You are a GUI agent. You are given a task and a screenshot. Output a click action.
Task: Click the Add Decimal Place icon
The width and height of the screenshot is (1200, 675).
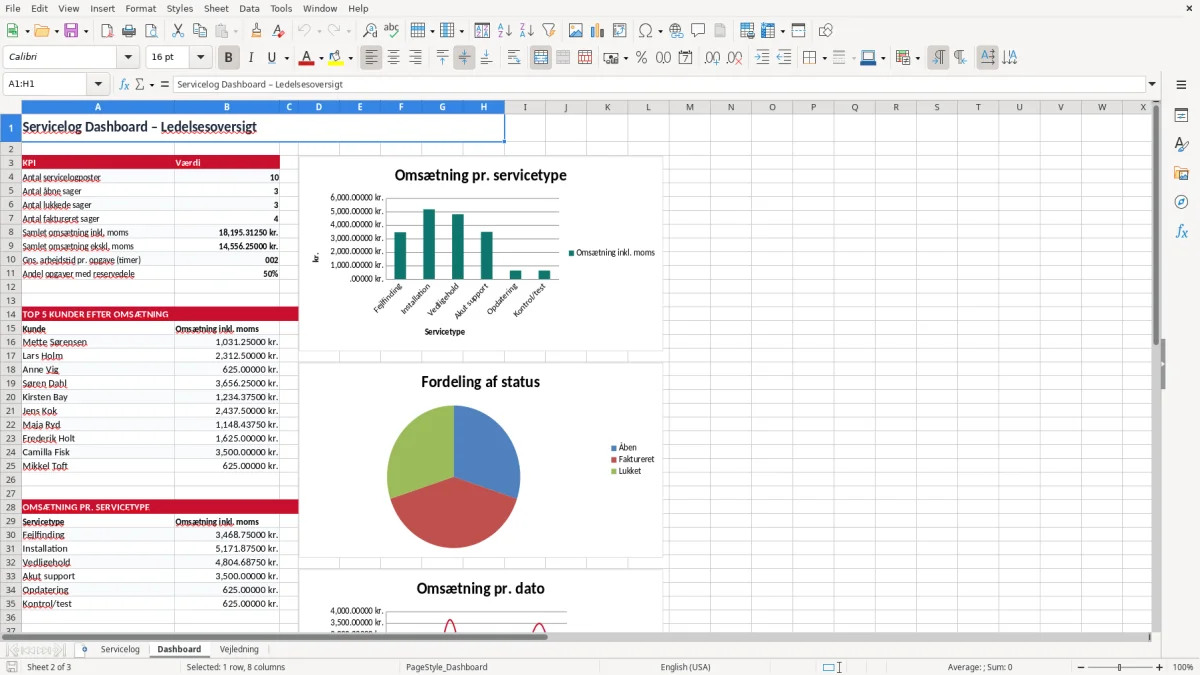[x=712, y=58]
